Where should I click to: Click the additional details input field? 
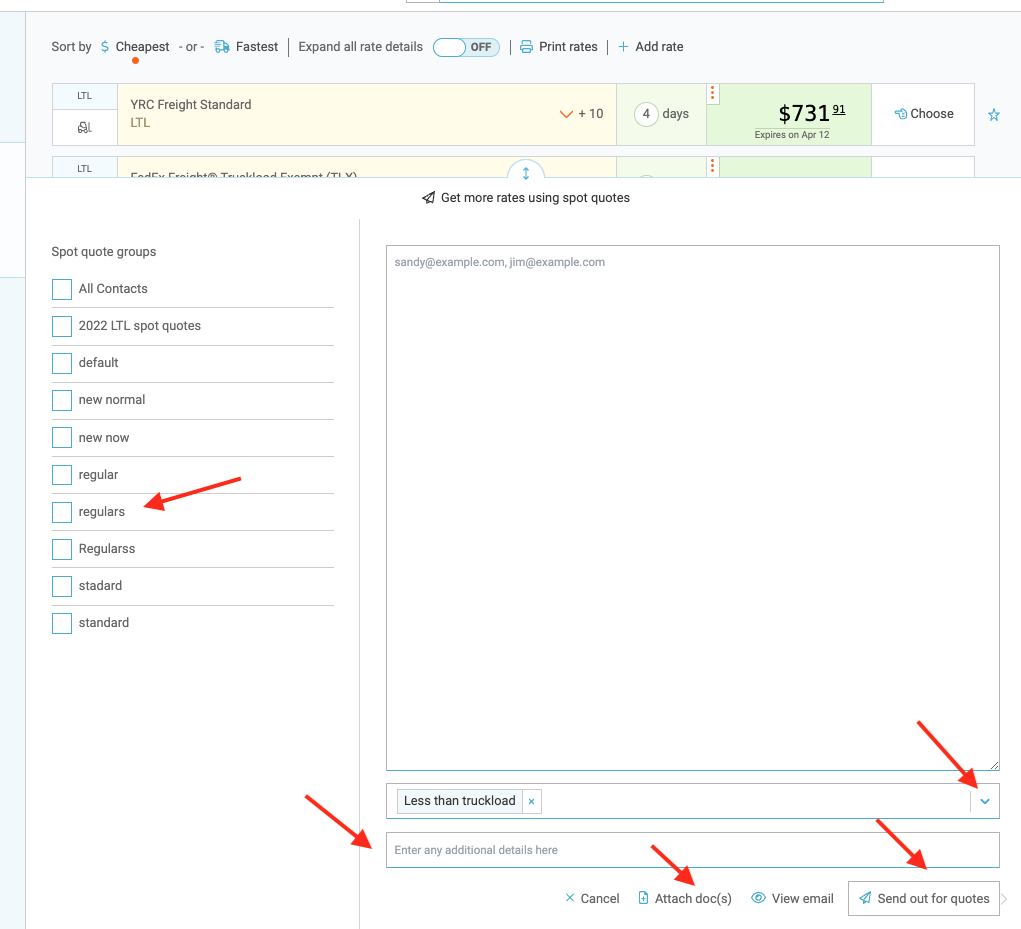point(692,850)
